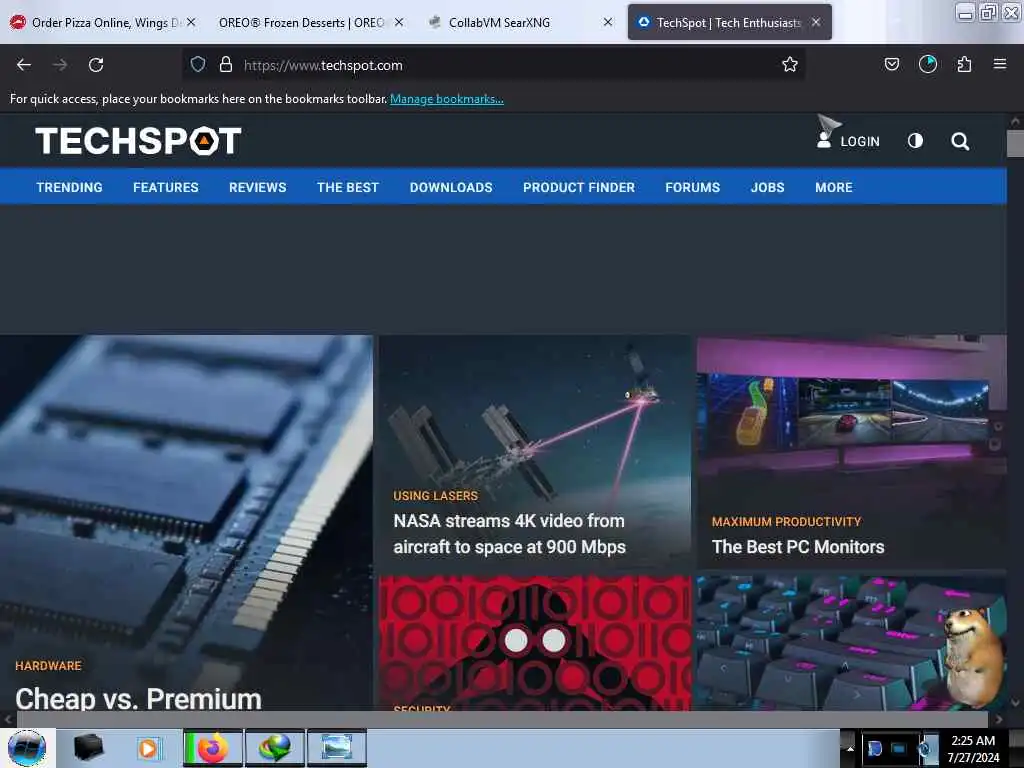The height and width of the screenshot is (768, 1024).
Task: Click MAXIMUM PRODUCTIVITY category label
Action: click(786, 522)
